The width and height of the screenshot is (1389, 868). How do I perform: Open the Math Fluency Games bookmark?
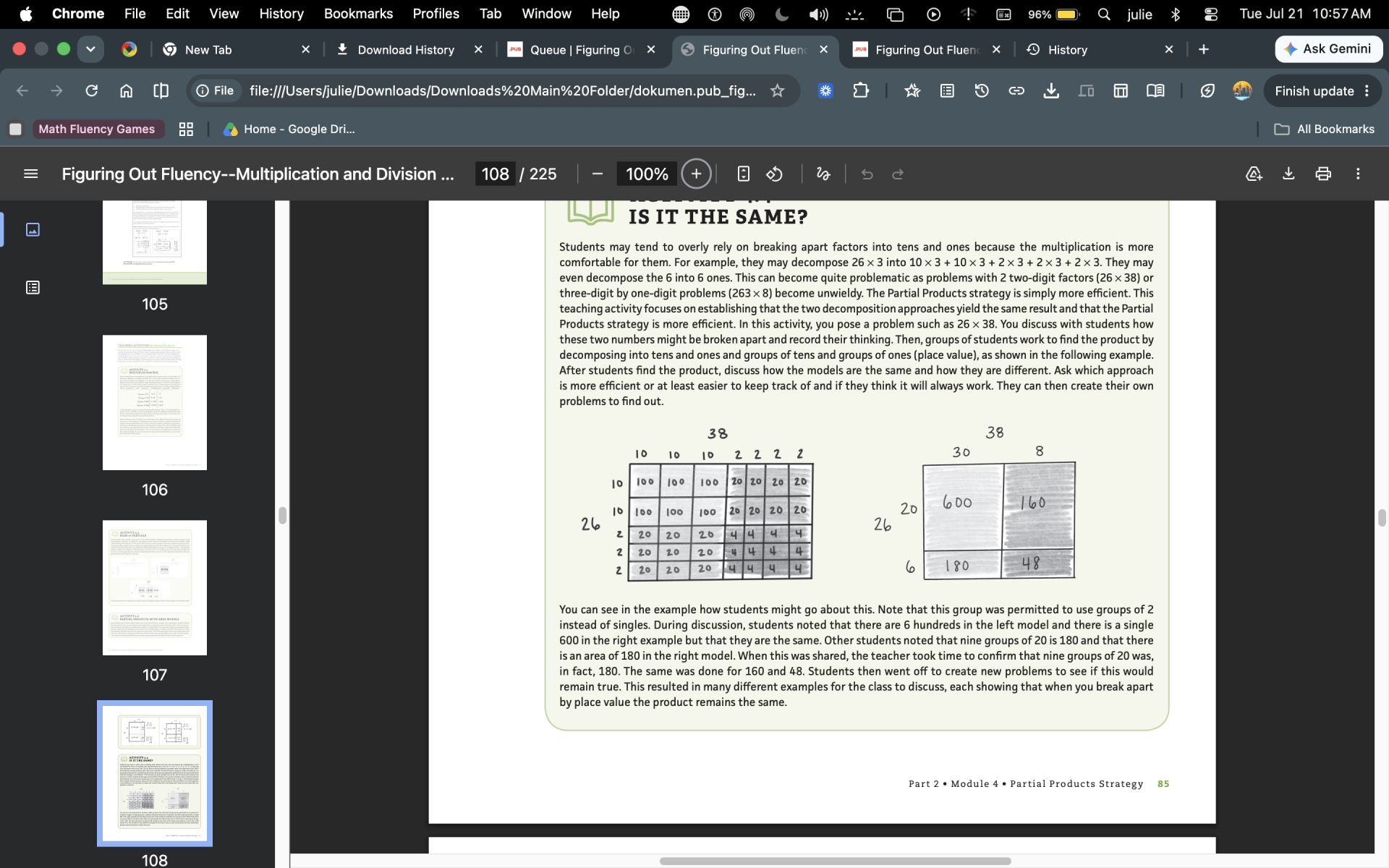pos(96,129)
